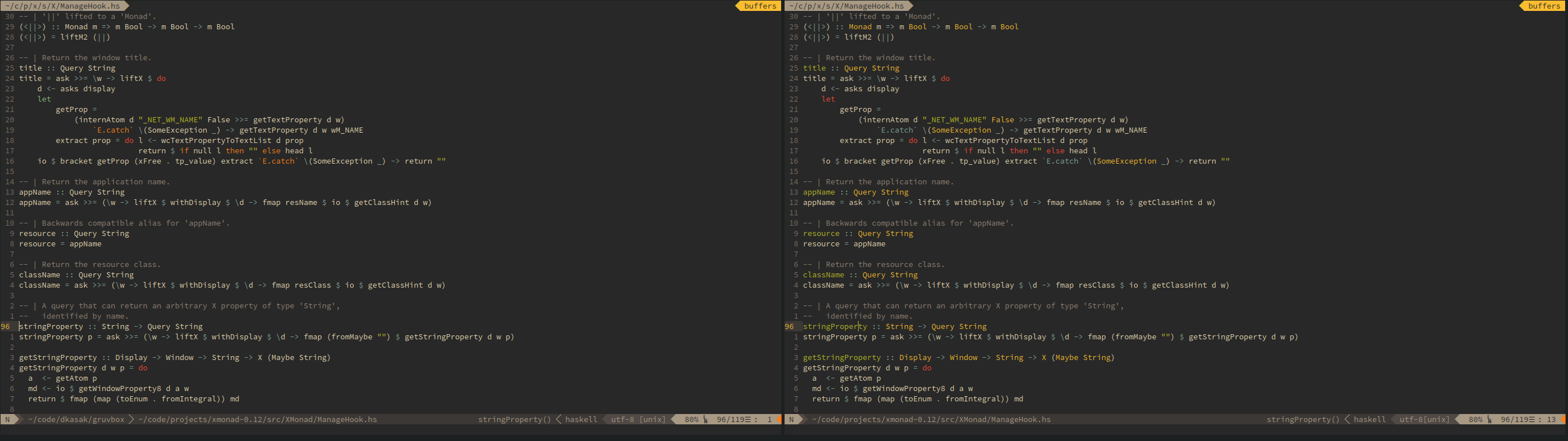Click 'appName :: Query String' line in left pane
1568x441 pixels.
click(x=71, y=192)
